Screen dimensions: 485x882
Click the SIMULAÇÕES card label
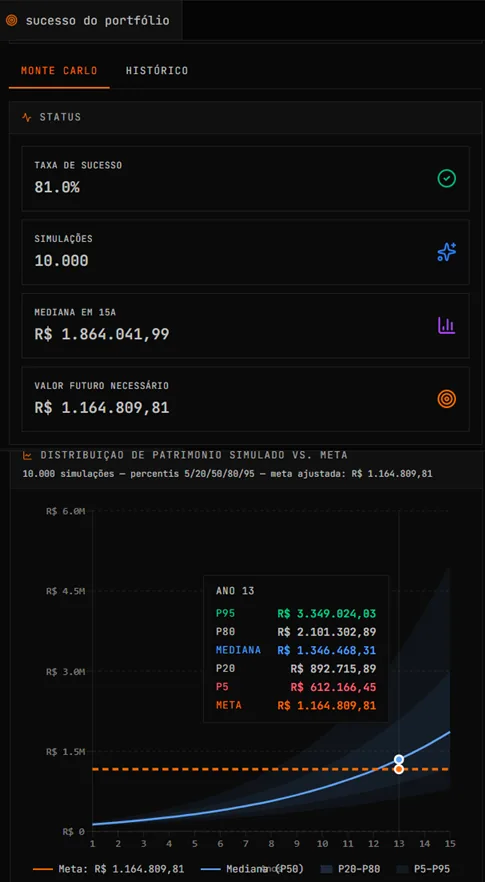pos(64,238)
